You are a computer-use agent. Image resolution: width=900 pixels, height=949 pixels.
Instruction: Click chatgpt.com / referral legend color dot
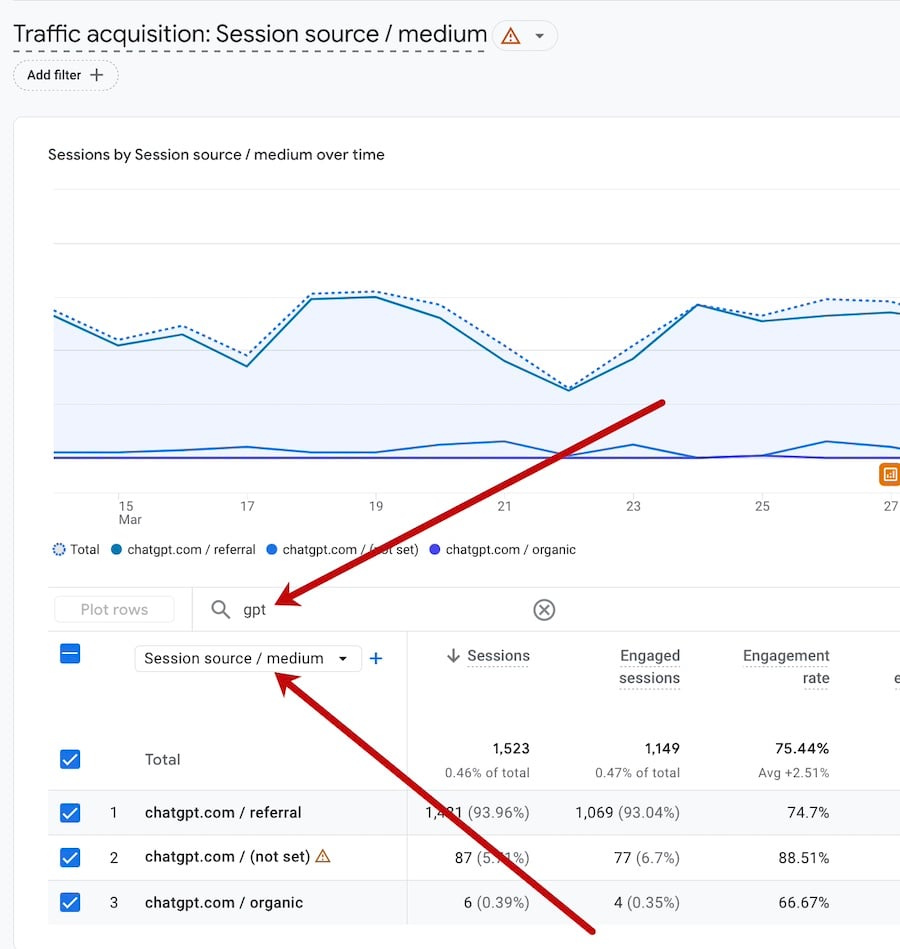[x=117, y=550]
